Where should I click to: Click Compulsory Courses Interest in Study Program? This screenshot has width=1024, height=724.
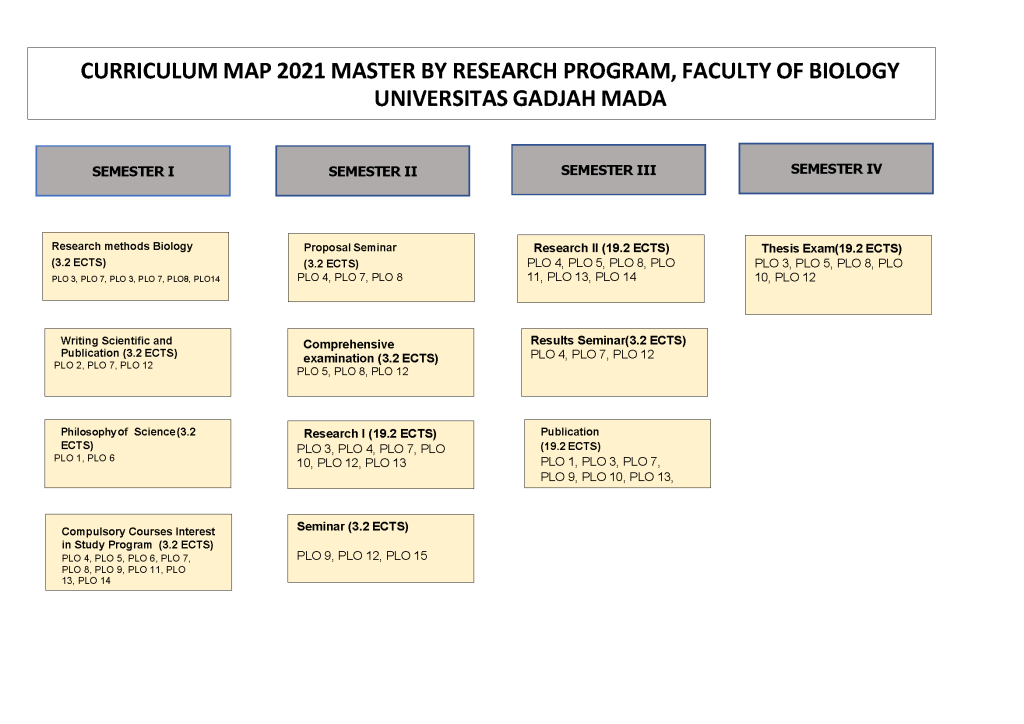[x=138, y=552]
